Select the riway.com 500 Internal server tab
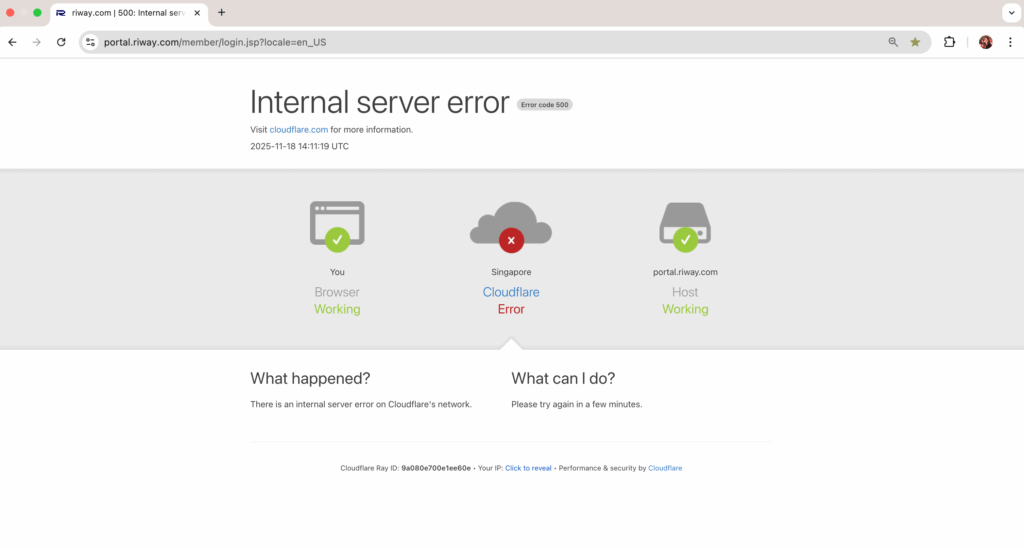The height and width of the screenshot is (548, 1024). [x=129, y=13]
